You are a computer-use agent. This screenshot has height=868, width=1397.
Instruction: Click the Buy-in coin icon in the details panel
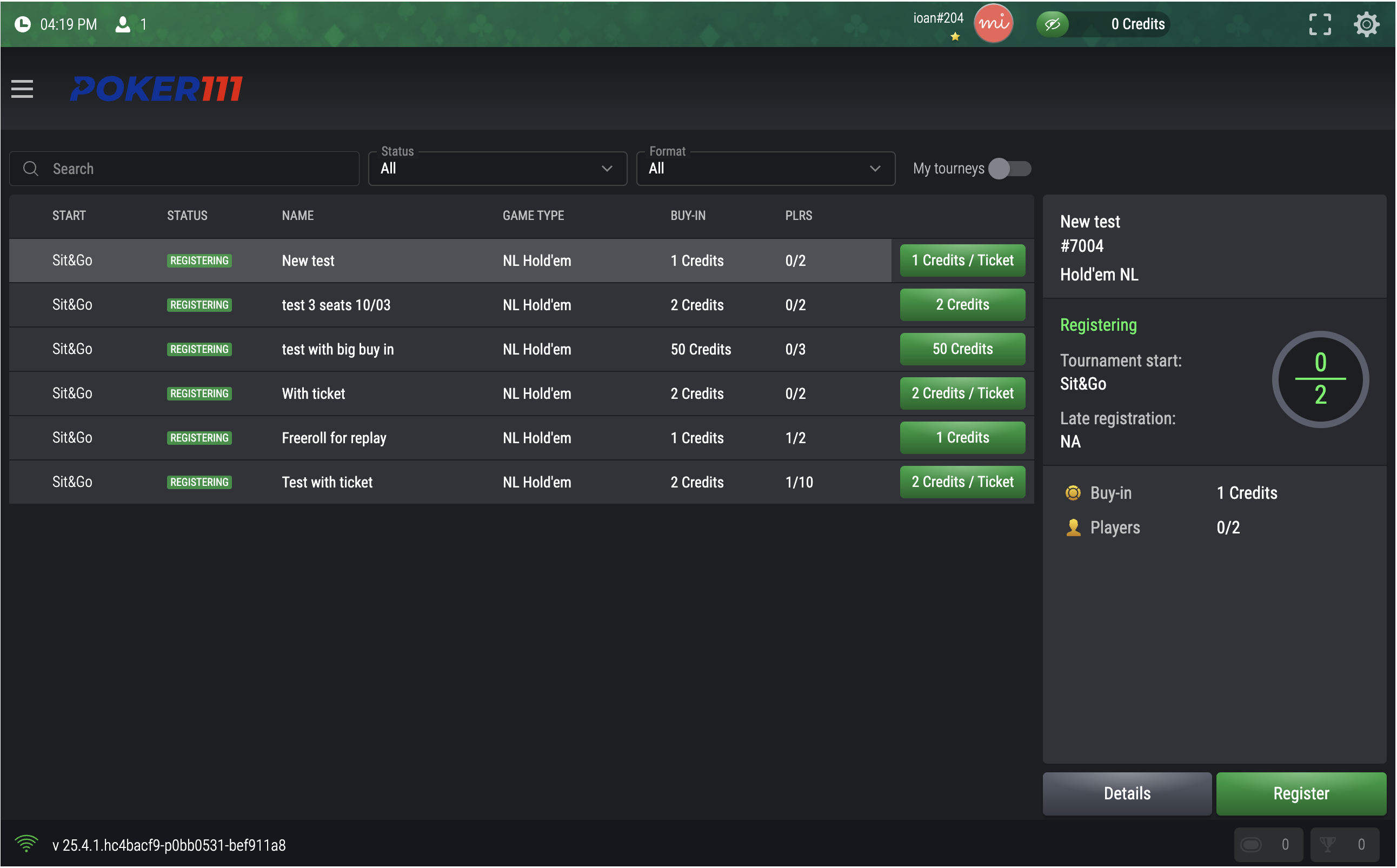(x=1073, y=492)
